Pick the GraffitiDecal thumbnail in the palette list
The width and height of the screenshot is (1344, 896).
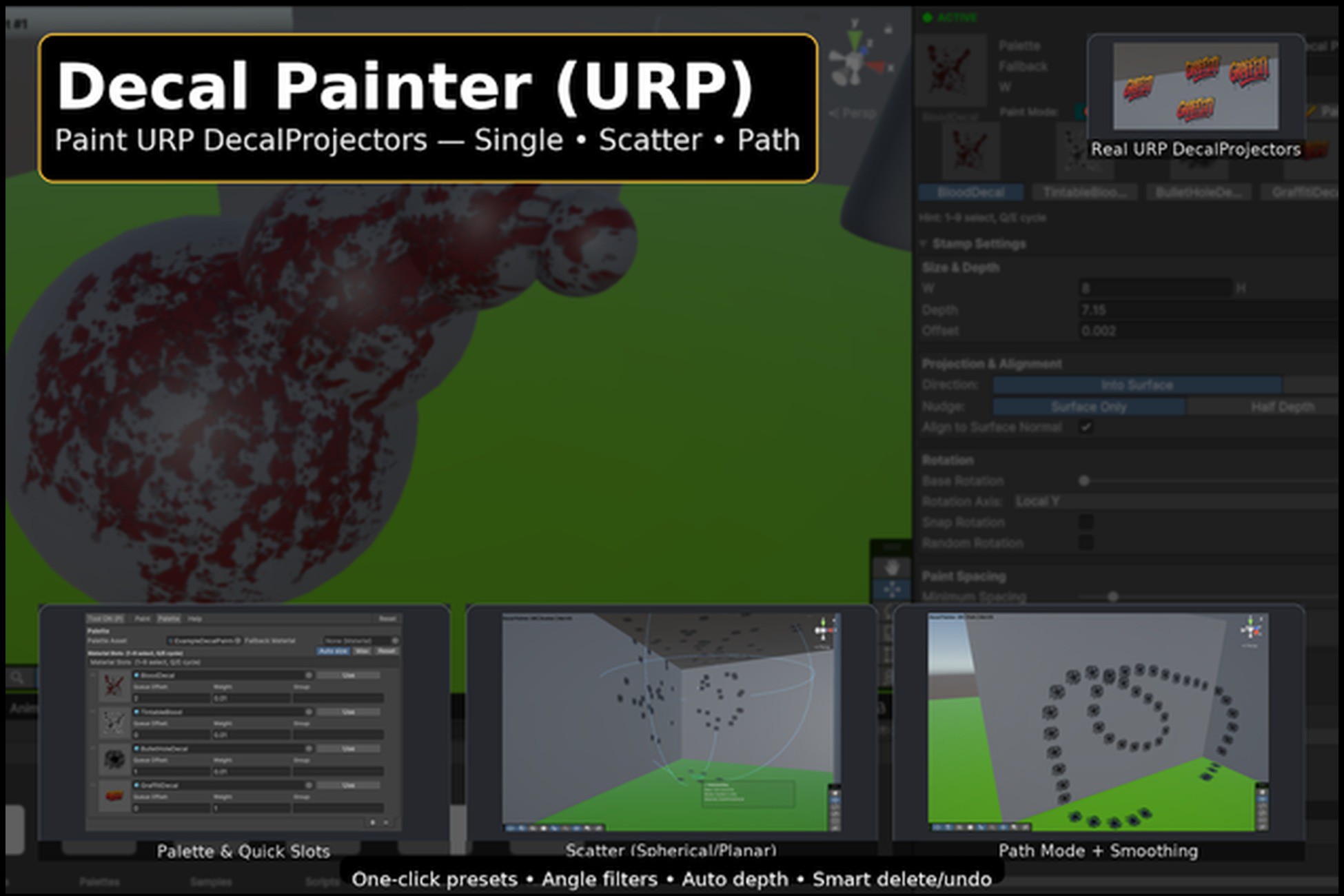(x=114, y=795)
